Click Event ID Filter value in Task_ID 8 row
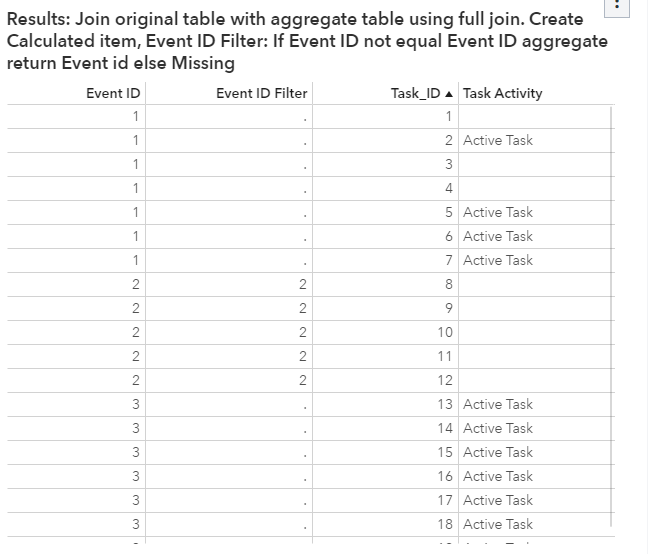Screen dimensions: 648x554 coord(302,285)
